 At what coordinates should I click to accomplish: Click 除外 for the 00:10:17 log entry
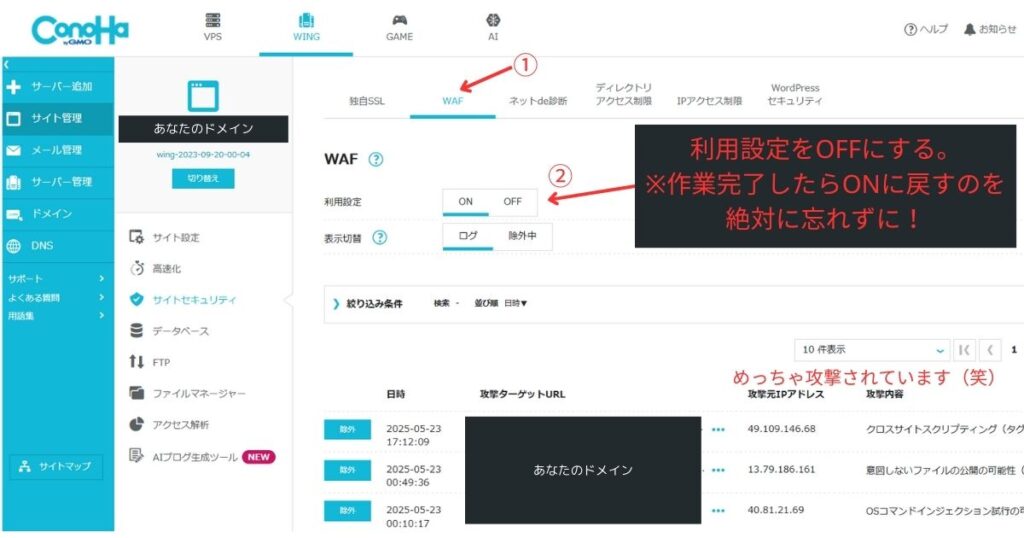(x=347, y=511)
